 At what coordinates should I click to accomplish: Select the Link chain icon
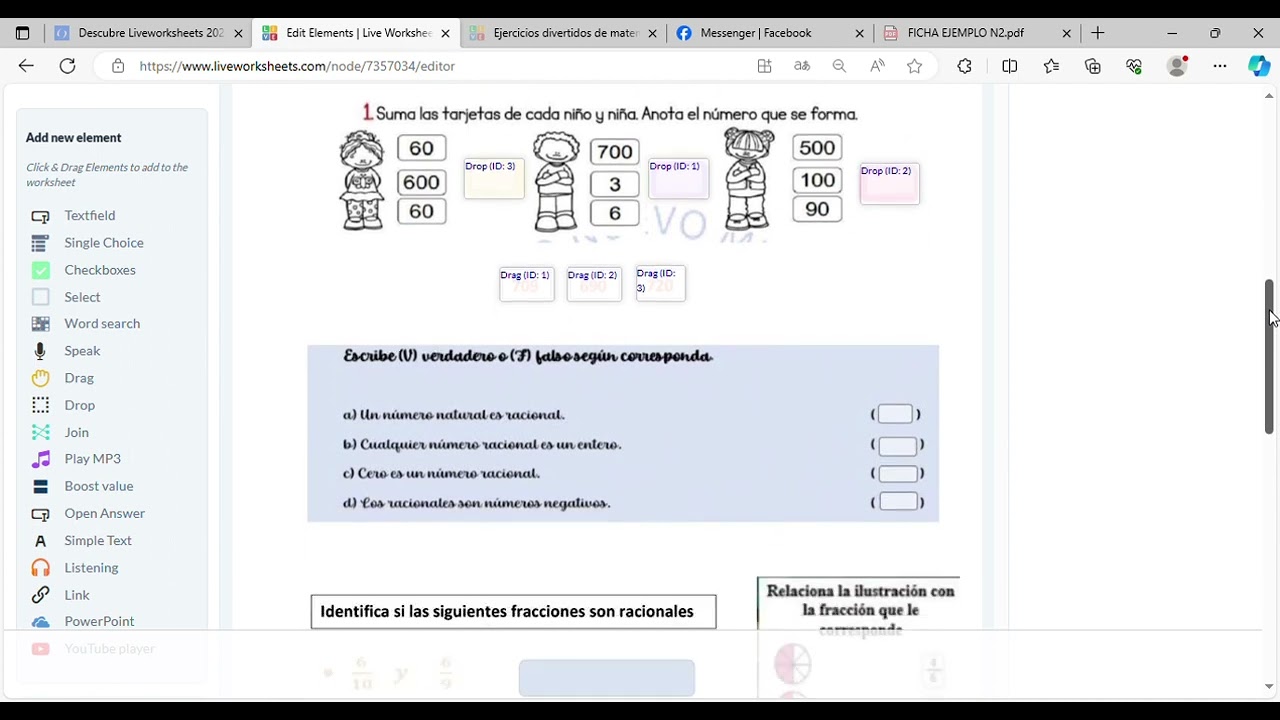40,595
